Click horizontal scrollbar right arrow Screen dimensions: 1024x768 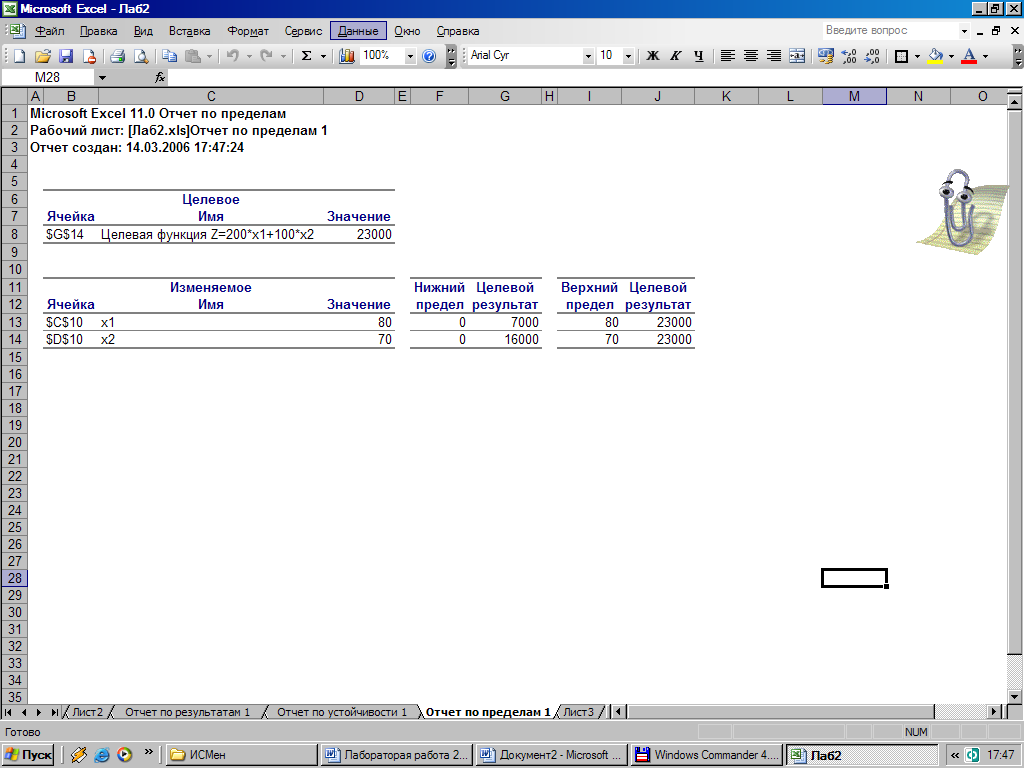point(994,712)
